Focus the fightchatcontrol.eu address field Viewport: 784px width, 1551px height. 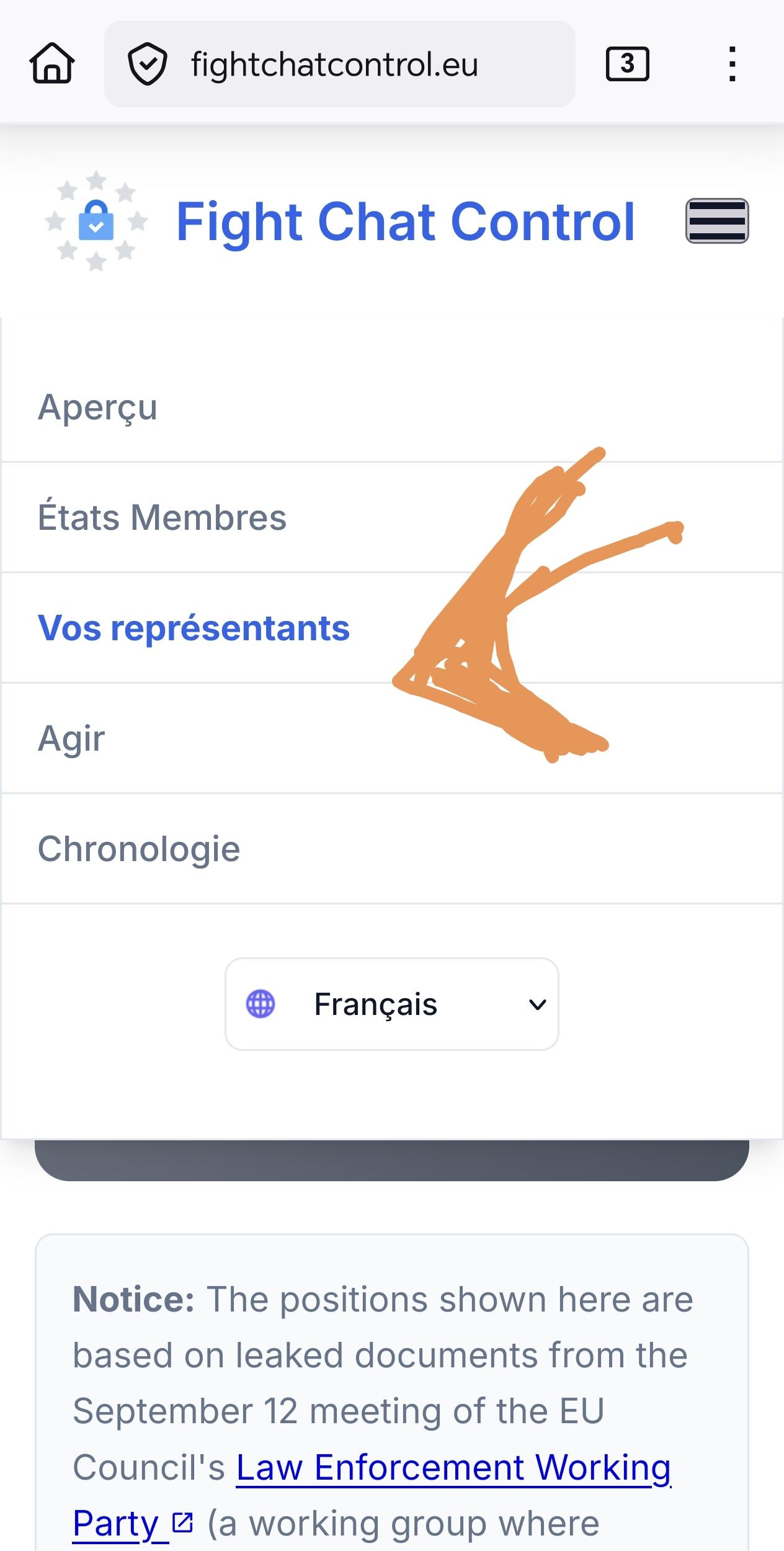335,64
